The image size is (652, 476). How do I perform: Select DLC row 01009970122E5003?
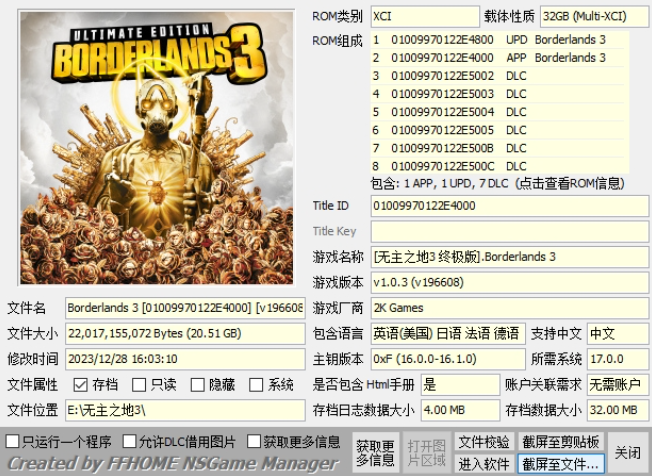499,94
